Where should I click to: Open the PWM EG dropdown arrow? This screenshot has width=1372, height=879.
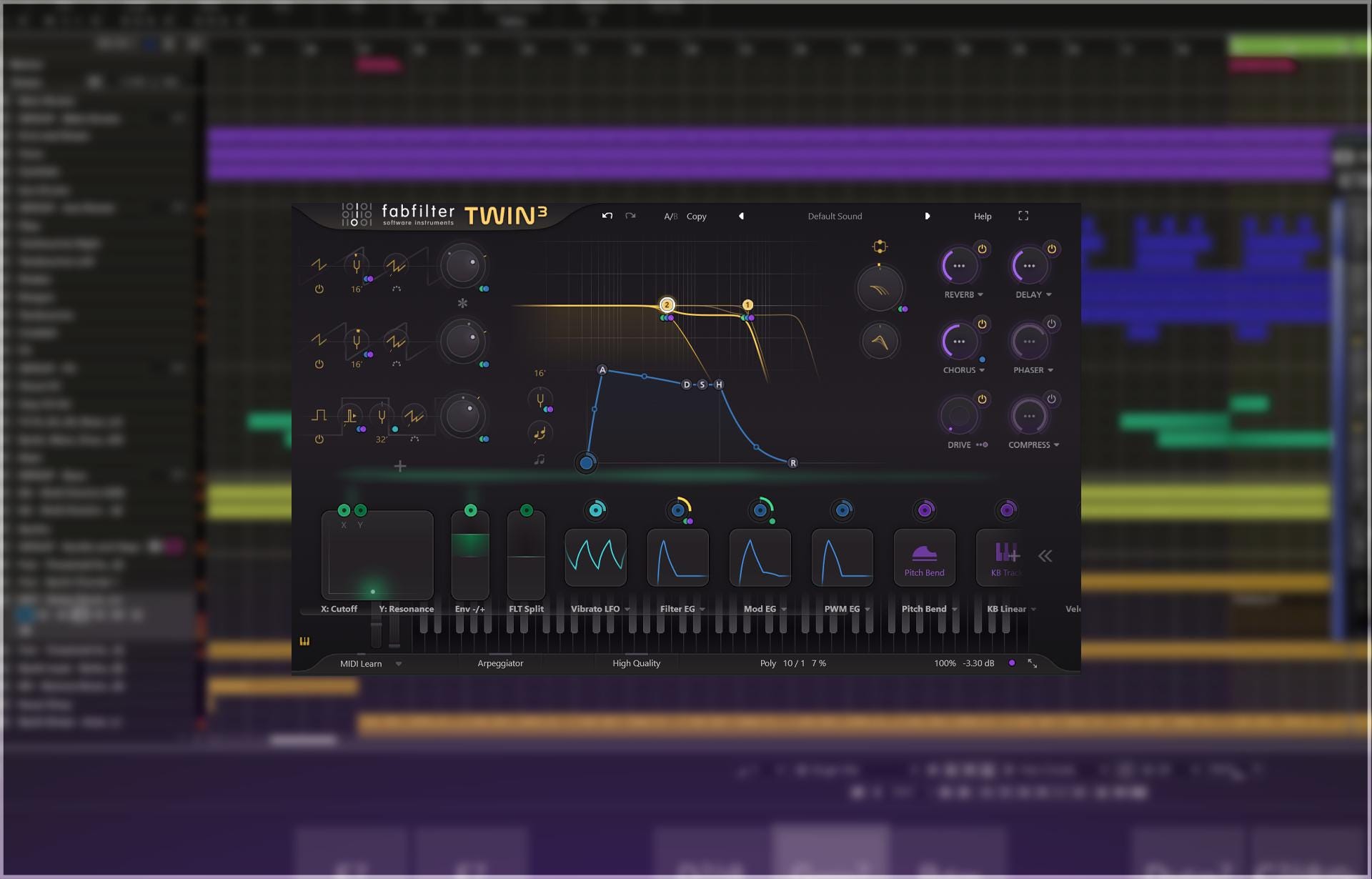868,610
